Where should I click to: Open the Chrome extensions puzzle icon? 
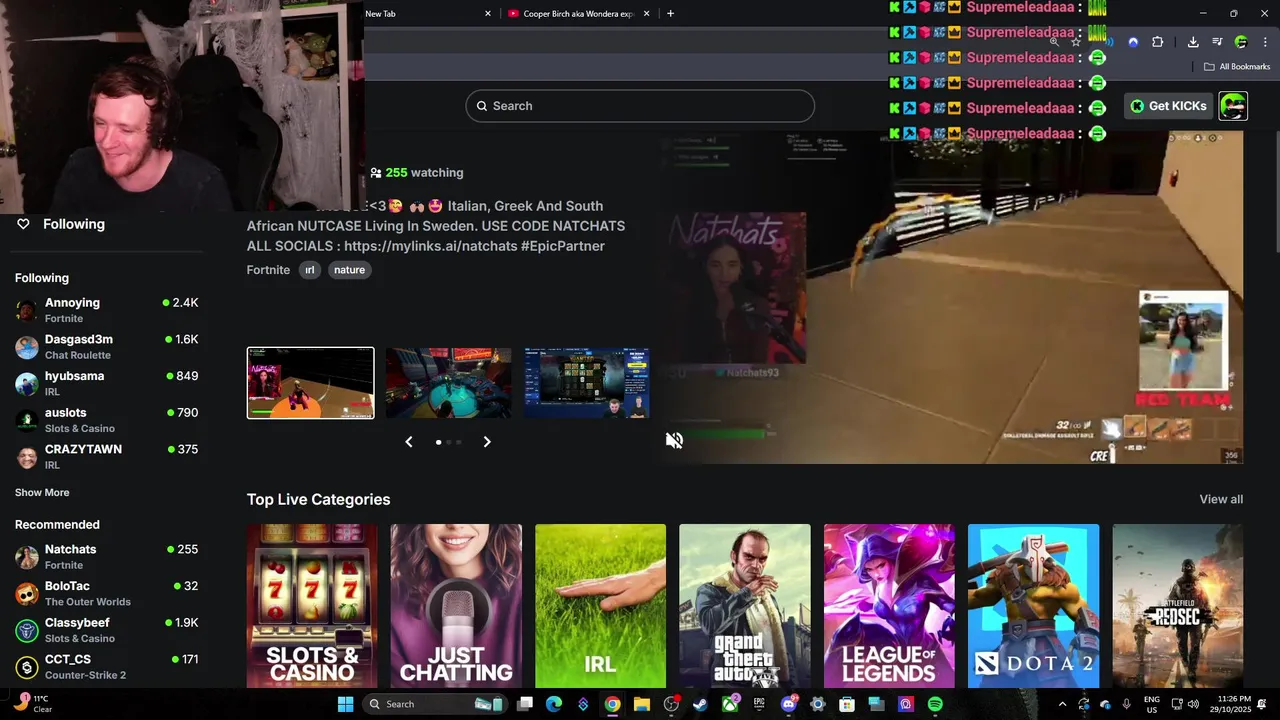pos(1157,42)
